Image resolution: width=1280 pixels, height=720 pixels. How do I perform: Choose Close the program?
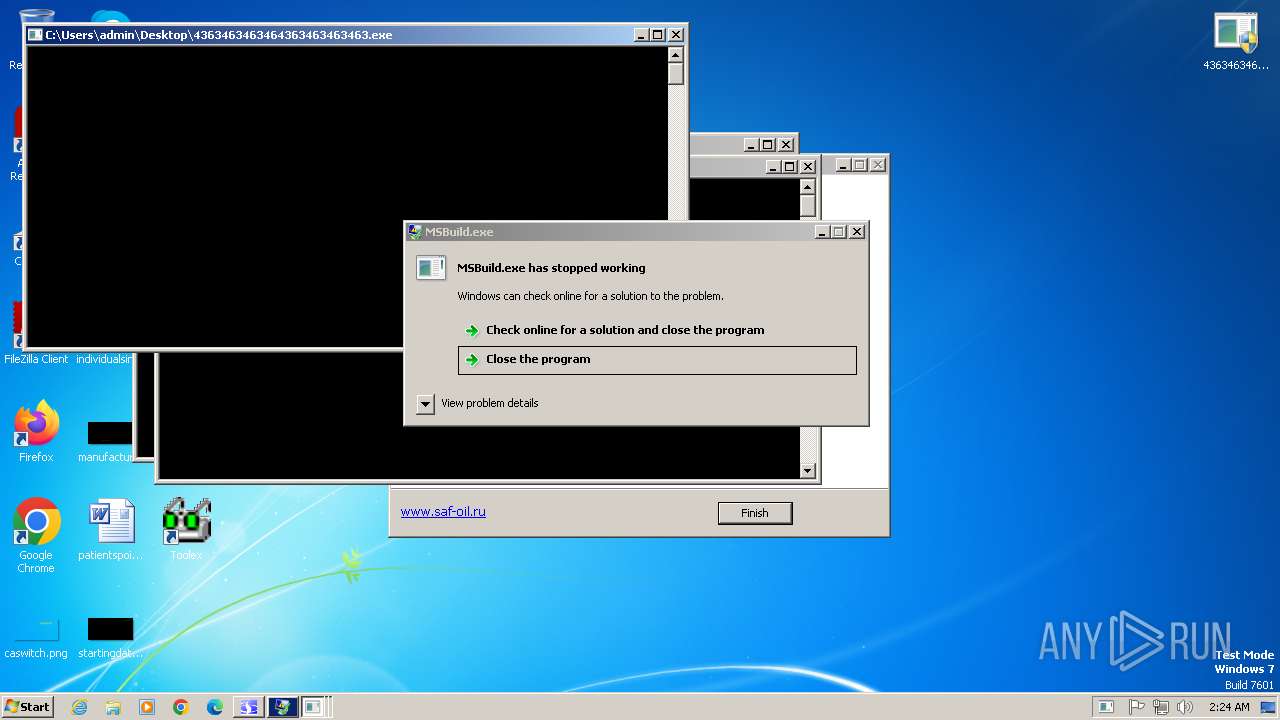coord(657,360)
